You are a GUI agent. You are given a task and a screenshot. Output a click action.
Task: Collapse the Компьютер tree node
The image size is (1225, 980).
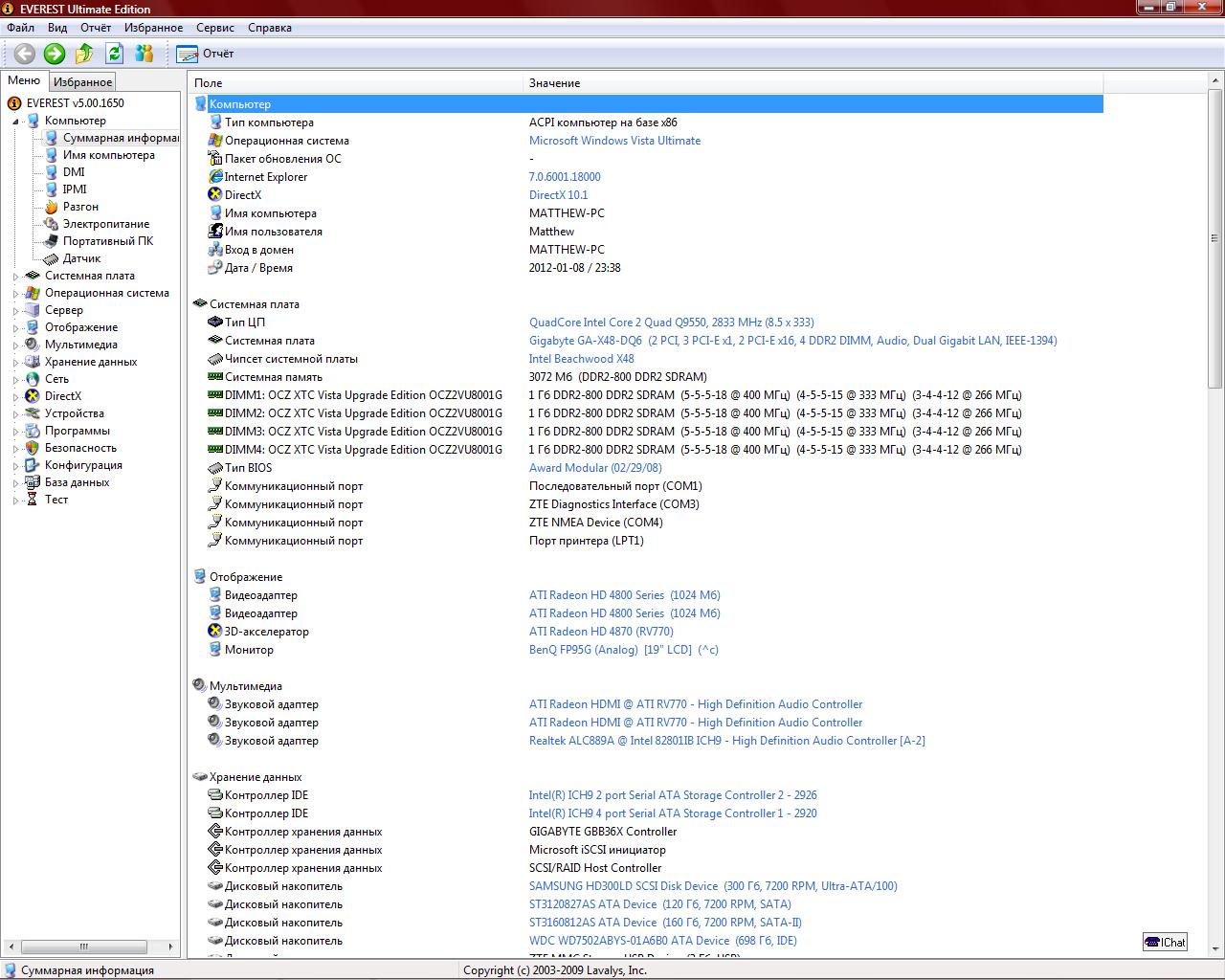15,121
